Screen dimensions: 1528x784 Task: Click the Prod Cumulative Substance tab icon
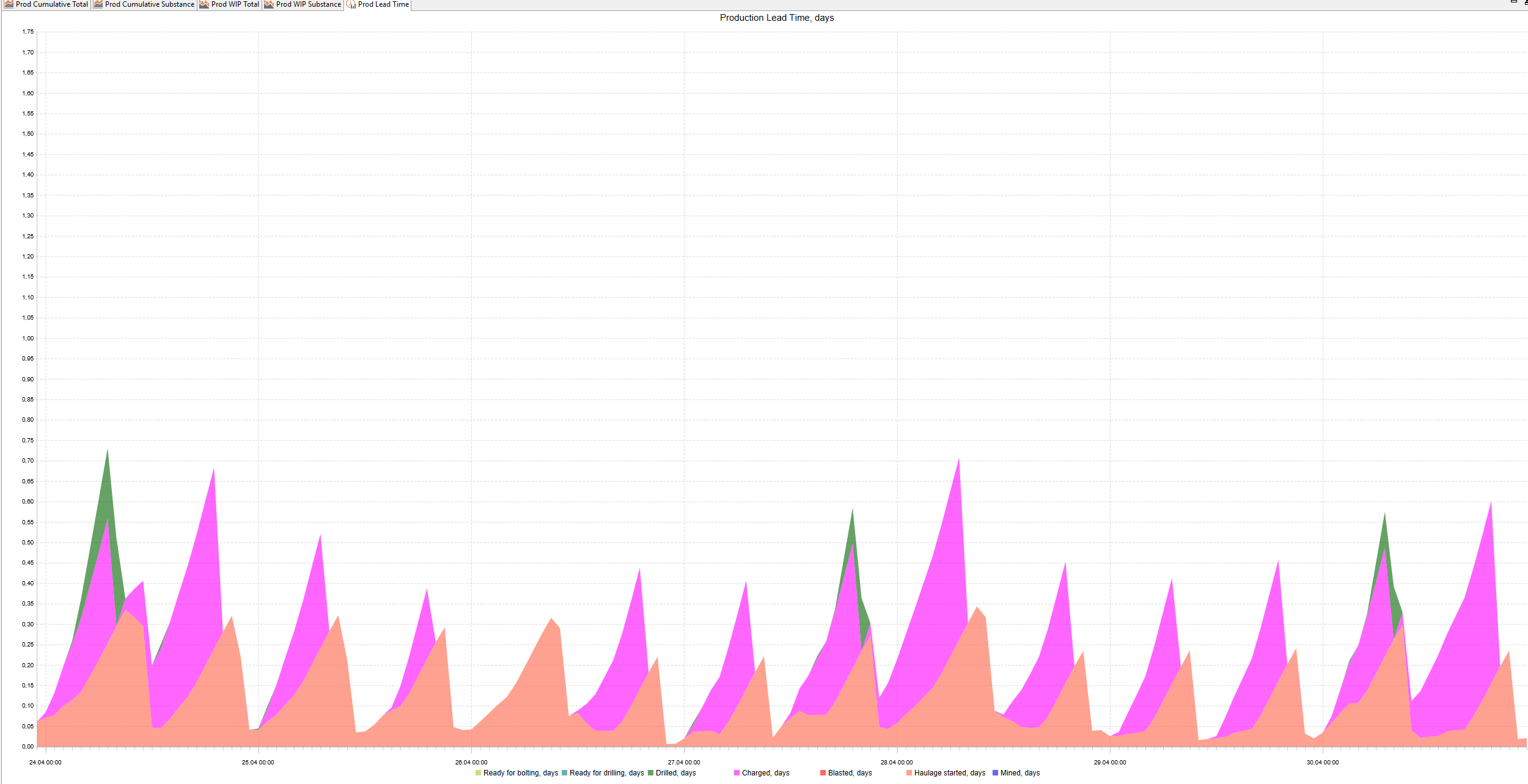(x=98, y=4)
